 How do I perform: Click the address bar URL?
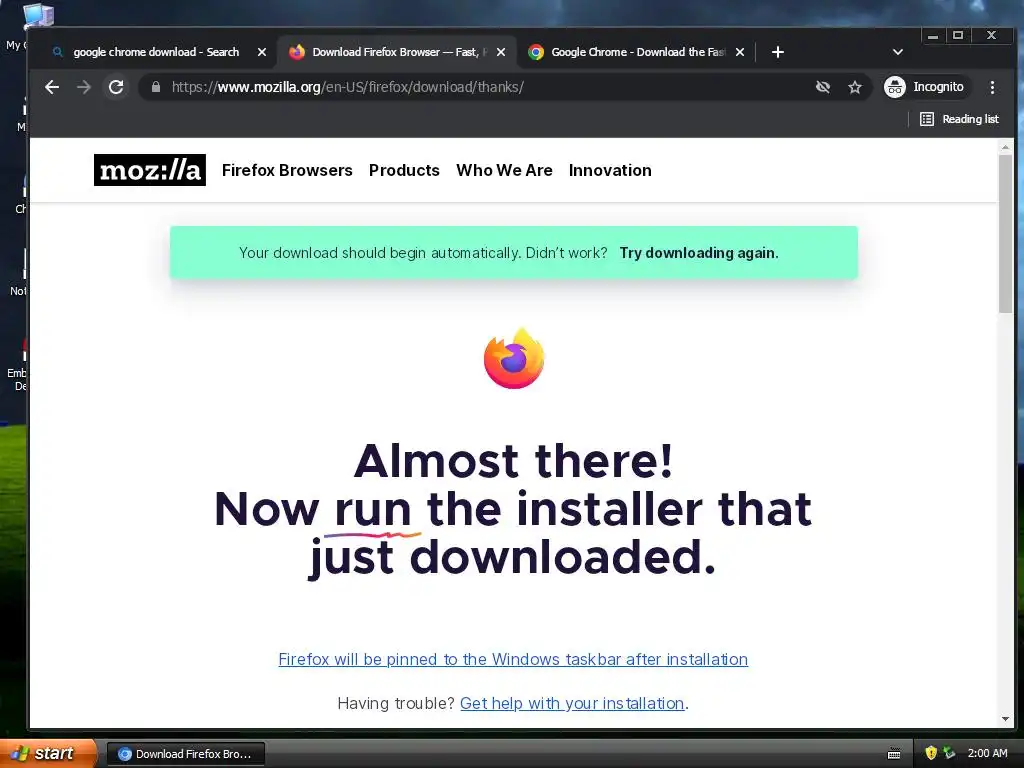347,87
